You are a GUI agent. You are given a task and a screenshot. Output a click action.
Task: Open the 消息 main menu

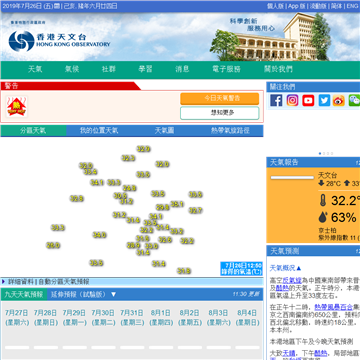tap(182, 69)
